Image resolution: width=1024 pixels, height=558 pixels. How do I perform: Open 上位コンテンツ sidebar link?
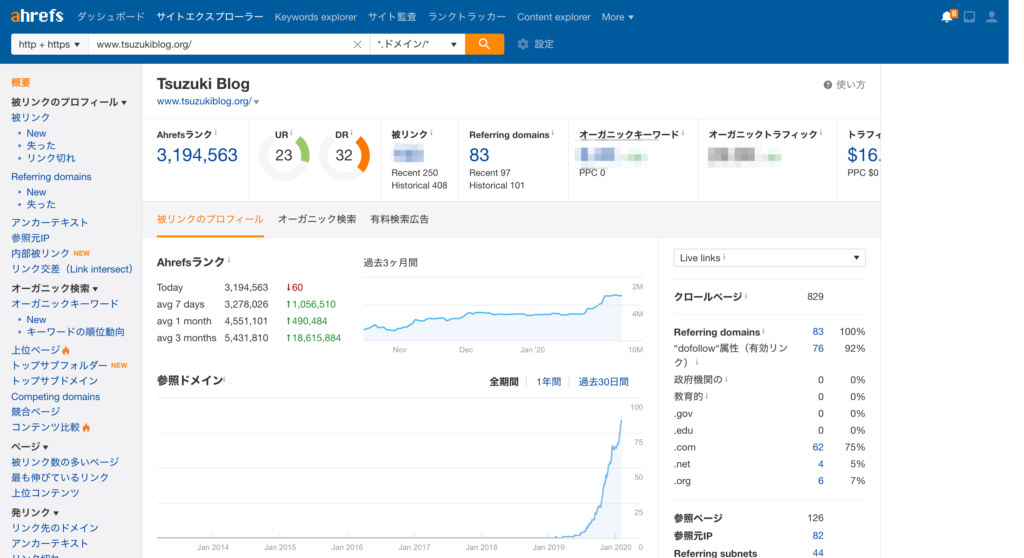45,493
